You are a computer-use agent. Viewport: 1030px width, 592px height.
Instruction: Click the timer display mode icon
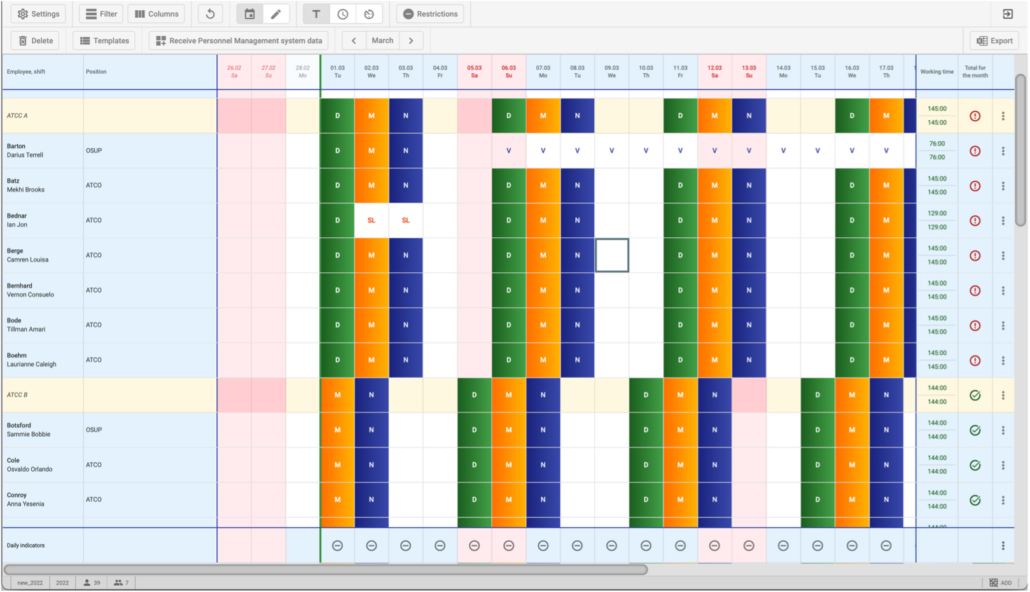[369, 14]
